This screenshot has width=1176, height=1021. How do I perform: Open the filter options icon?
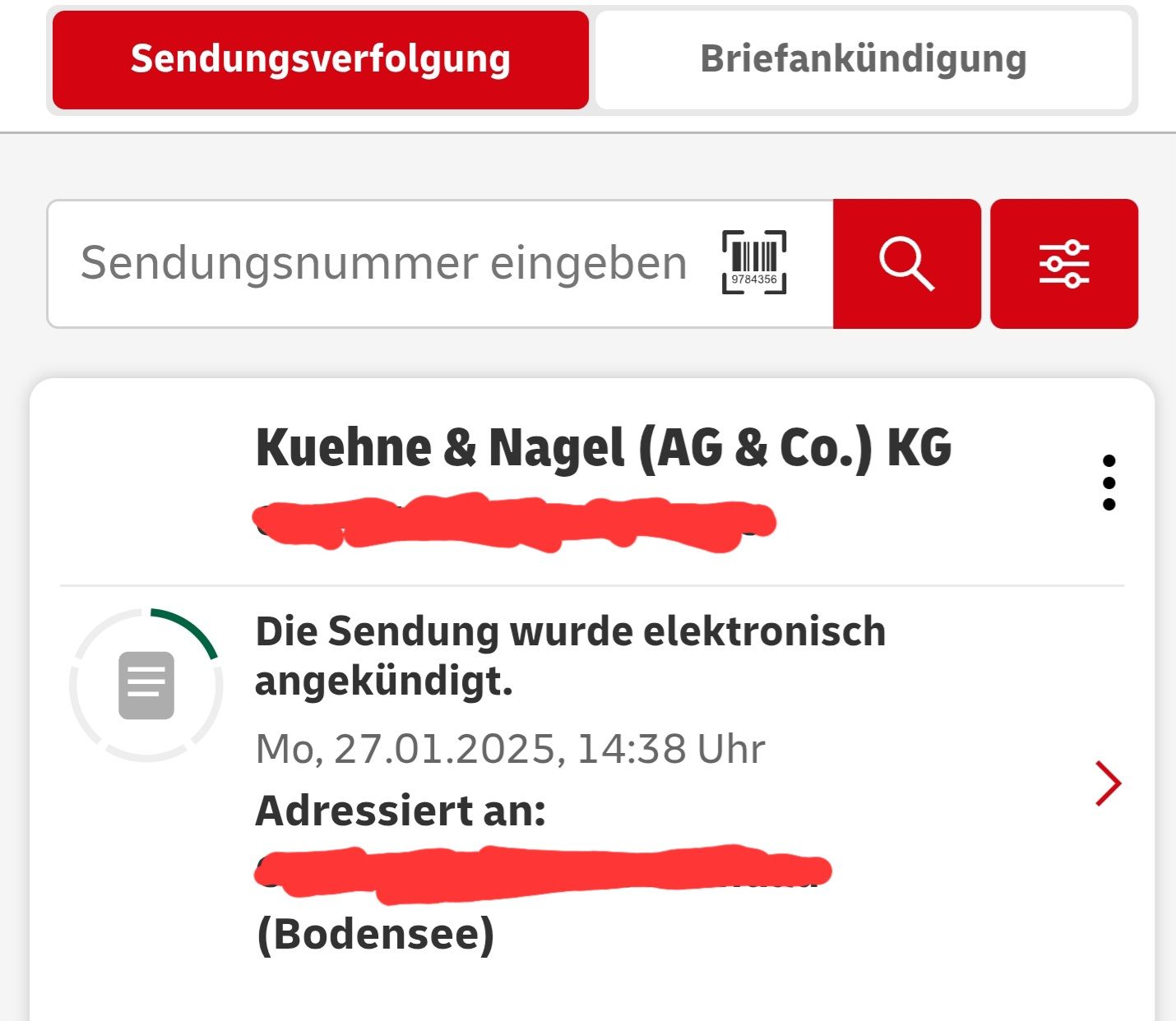(x=1065, y=261)
